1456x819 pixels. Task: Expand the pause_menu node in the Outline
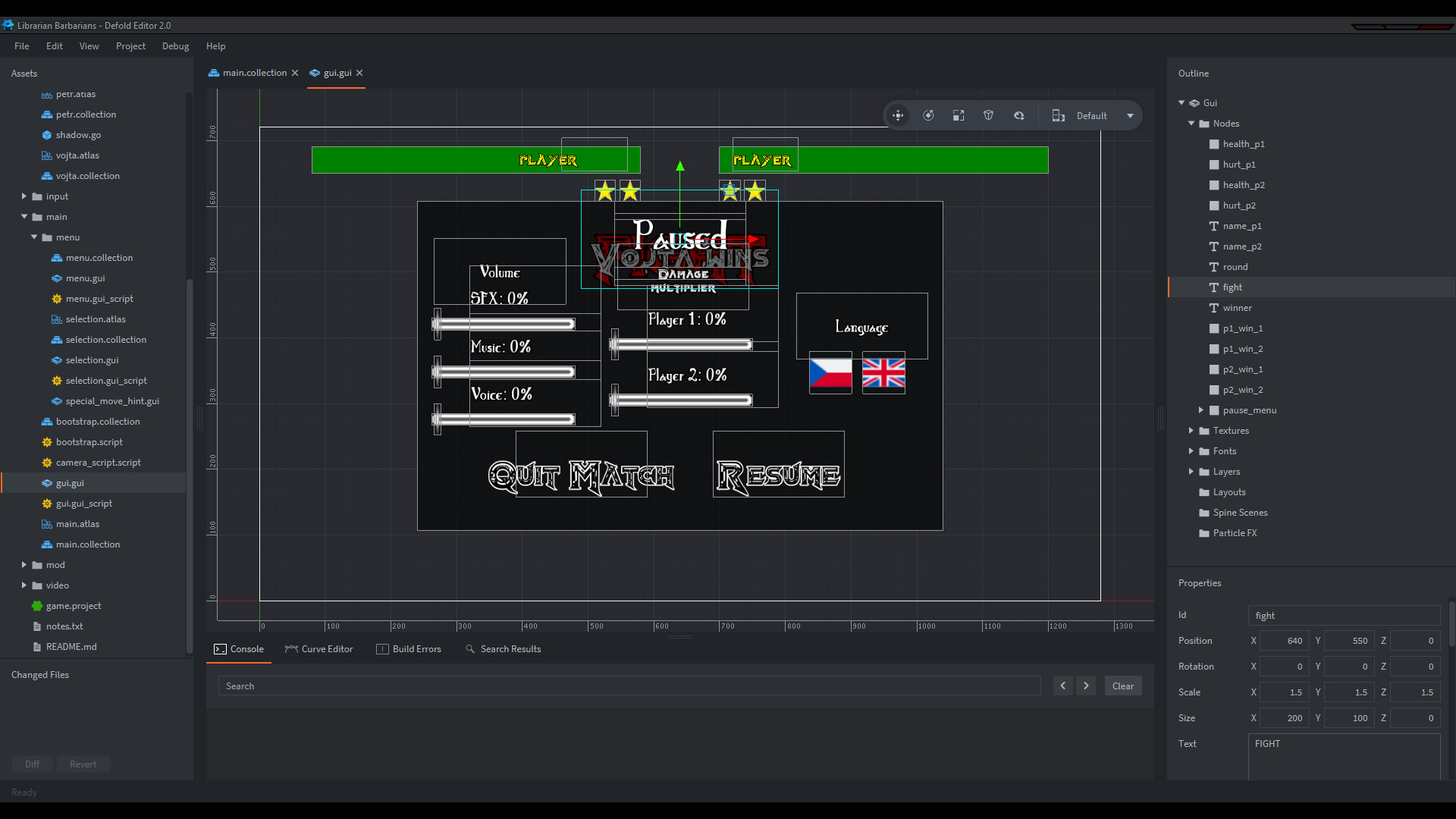(x=1202, y=410)
